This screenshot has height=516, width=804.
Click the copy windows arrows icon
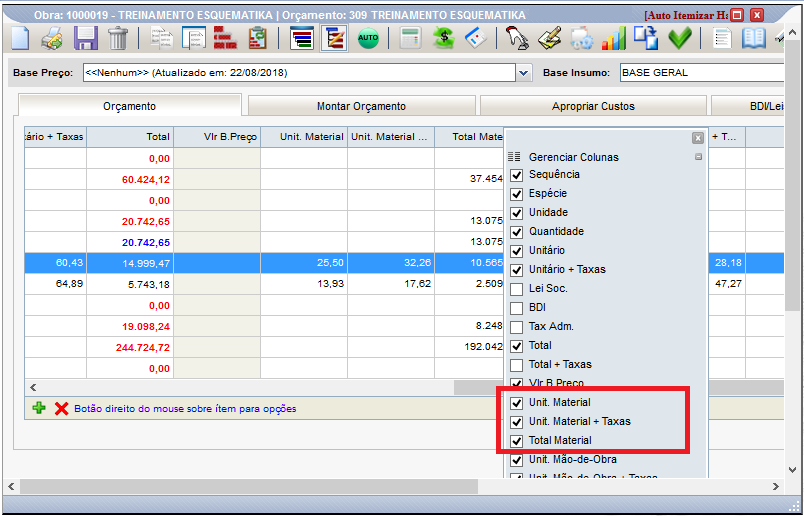tap(646, 38)
